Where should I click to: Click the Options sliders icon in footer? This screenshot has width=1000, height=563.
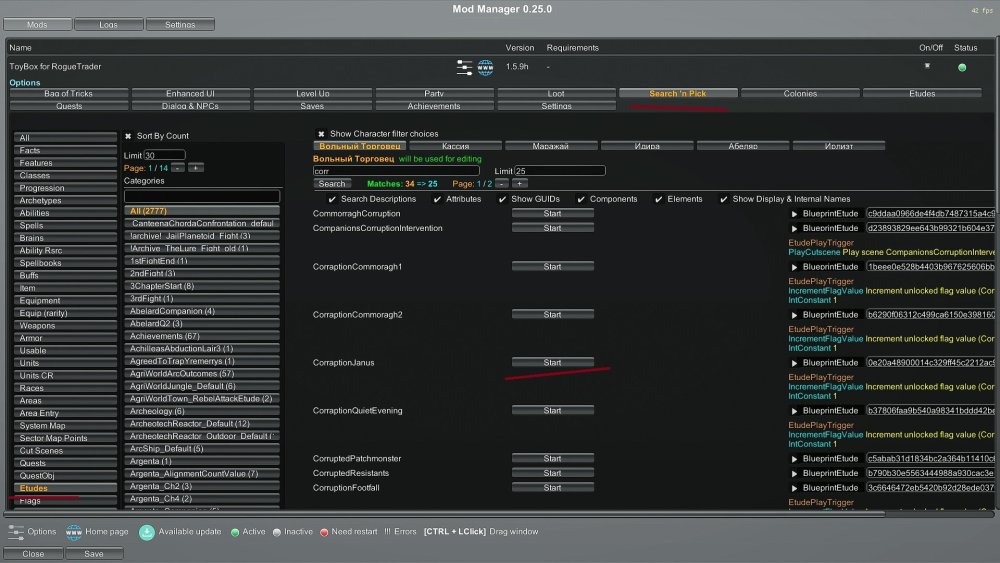pyautogui.click(x=16, y=532)
